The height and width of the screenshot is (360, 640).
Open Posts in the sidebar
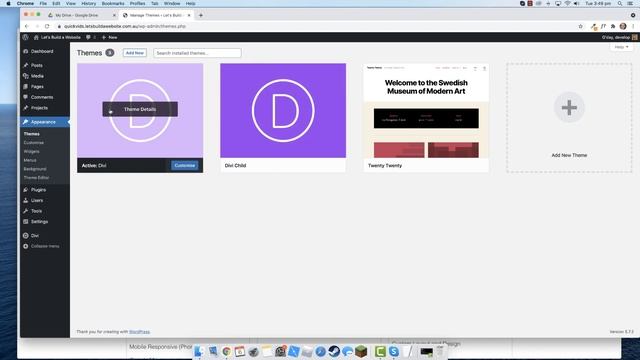tap(37, 65)
